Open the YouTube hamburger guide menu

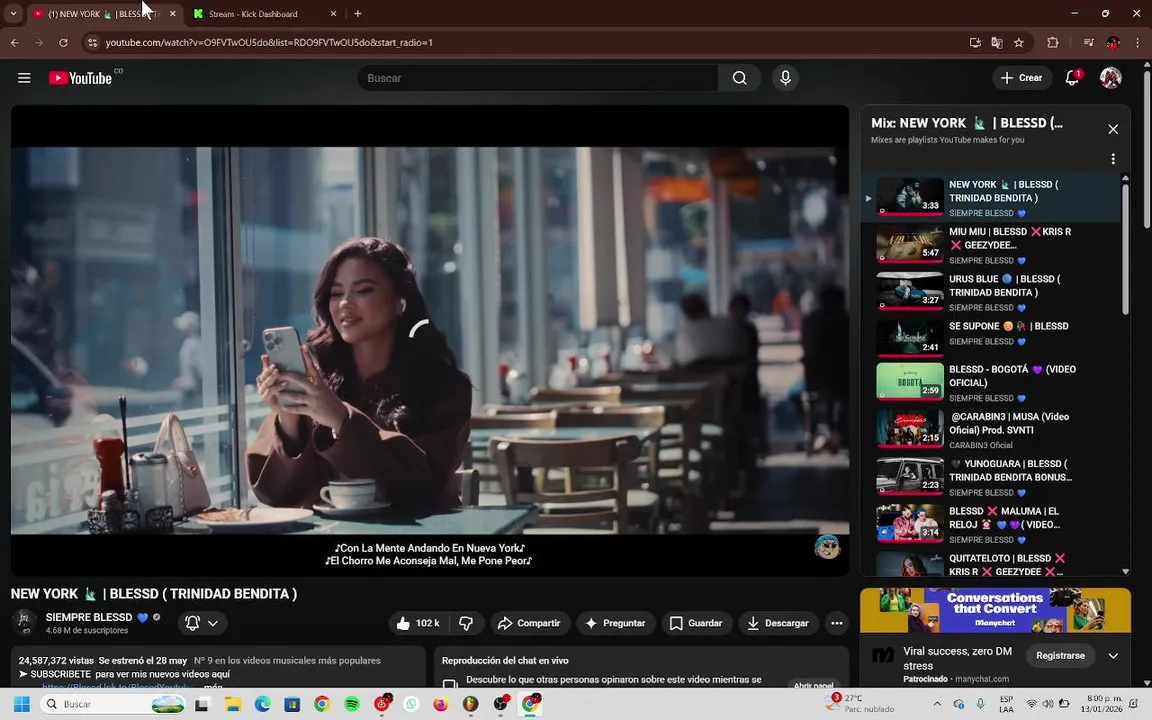[24, 78]
